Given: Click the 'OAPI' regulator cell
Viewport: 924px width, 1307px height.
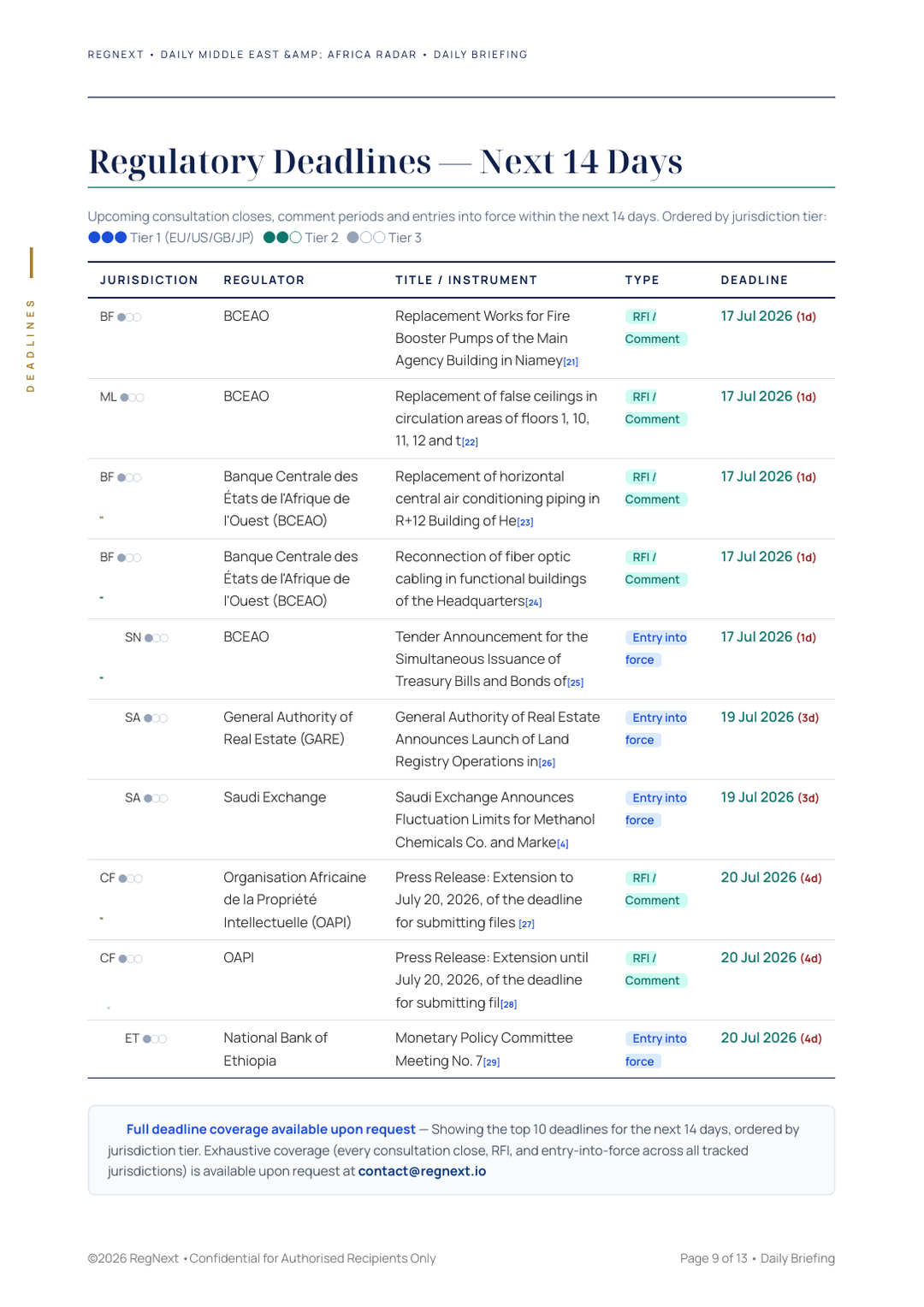Looking at the screenshot, I should pos(239,958).
